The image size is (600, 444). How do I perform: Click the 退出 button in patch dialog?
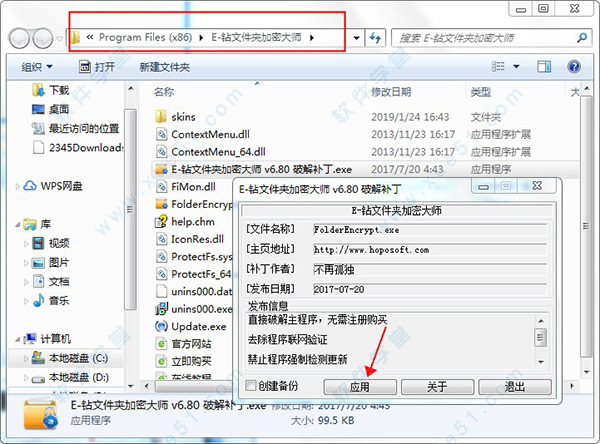pyautogui.click(x=515, y=387)
